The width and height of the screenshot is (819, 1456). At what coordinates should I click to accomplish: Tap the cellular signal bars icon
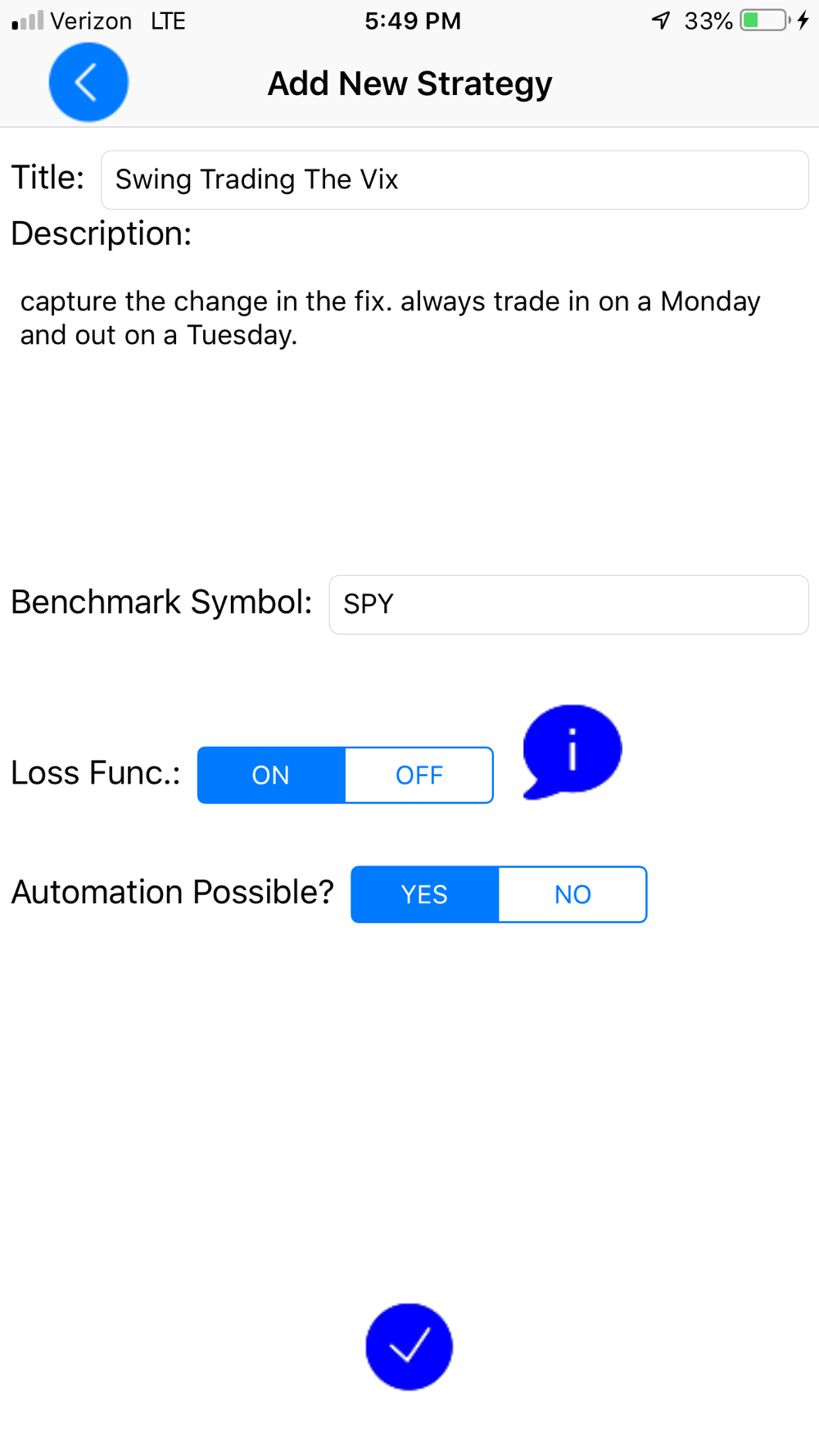pyautogui.click(x=28, y=20)
